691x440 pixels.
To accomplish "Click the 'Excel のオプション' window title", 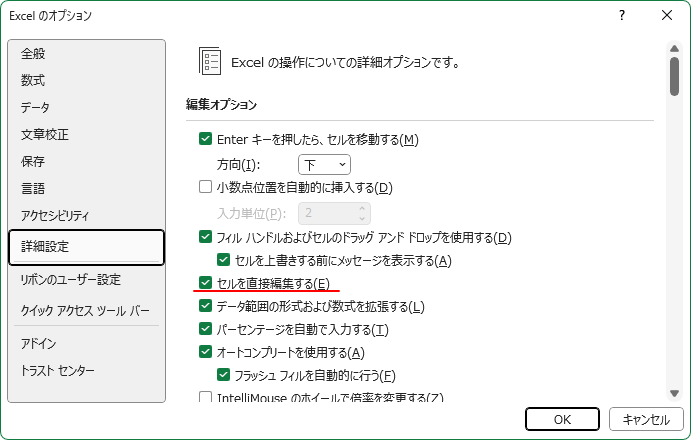I will coord(50,16).
